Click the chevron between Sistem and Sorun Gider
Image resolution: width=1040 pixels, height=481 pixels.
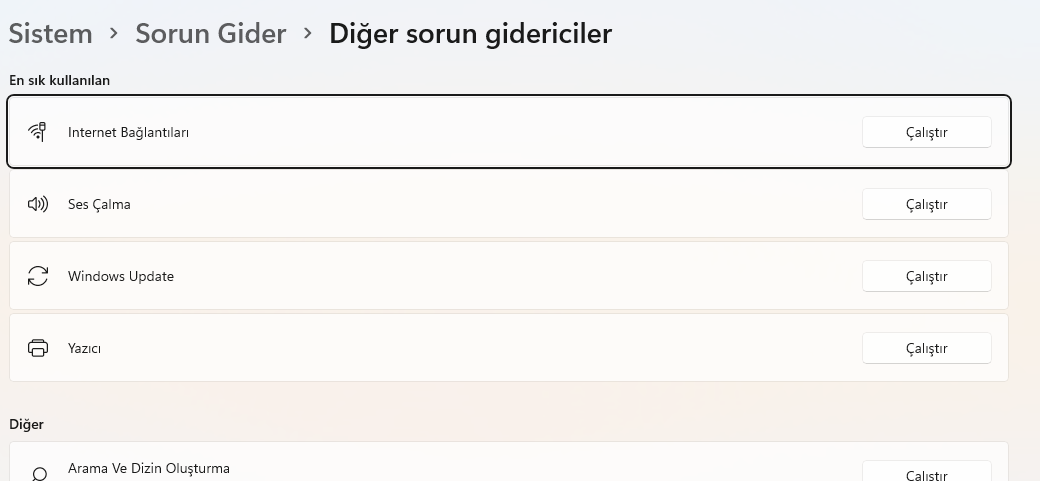(x=114, y=33)
